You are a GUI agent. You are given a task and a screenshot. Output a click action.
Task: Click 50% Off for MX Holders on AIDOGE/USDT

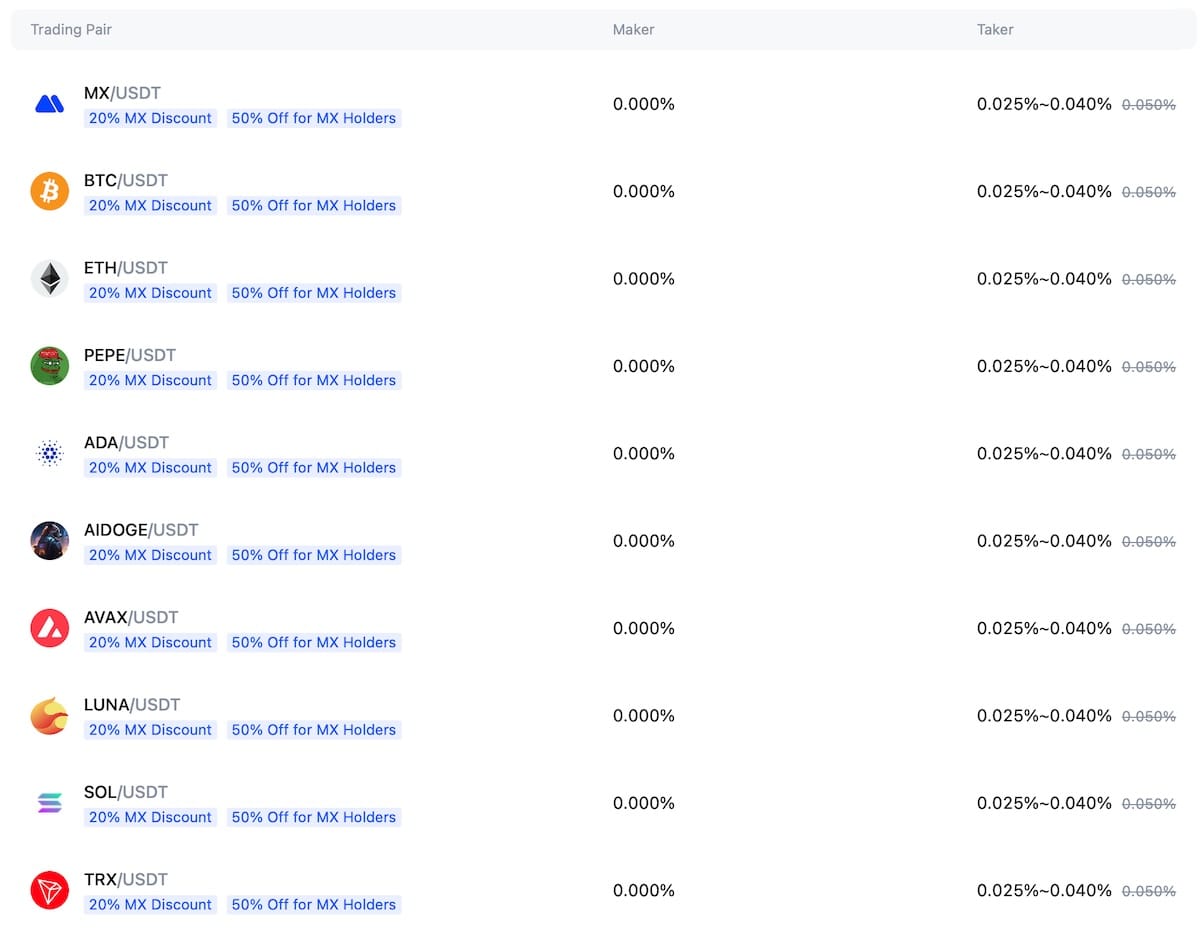point(314,555)
